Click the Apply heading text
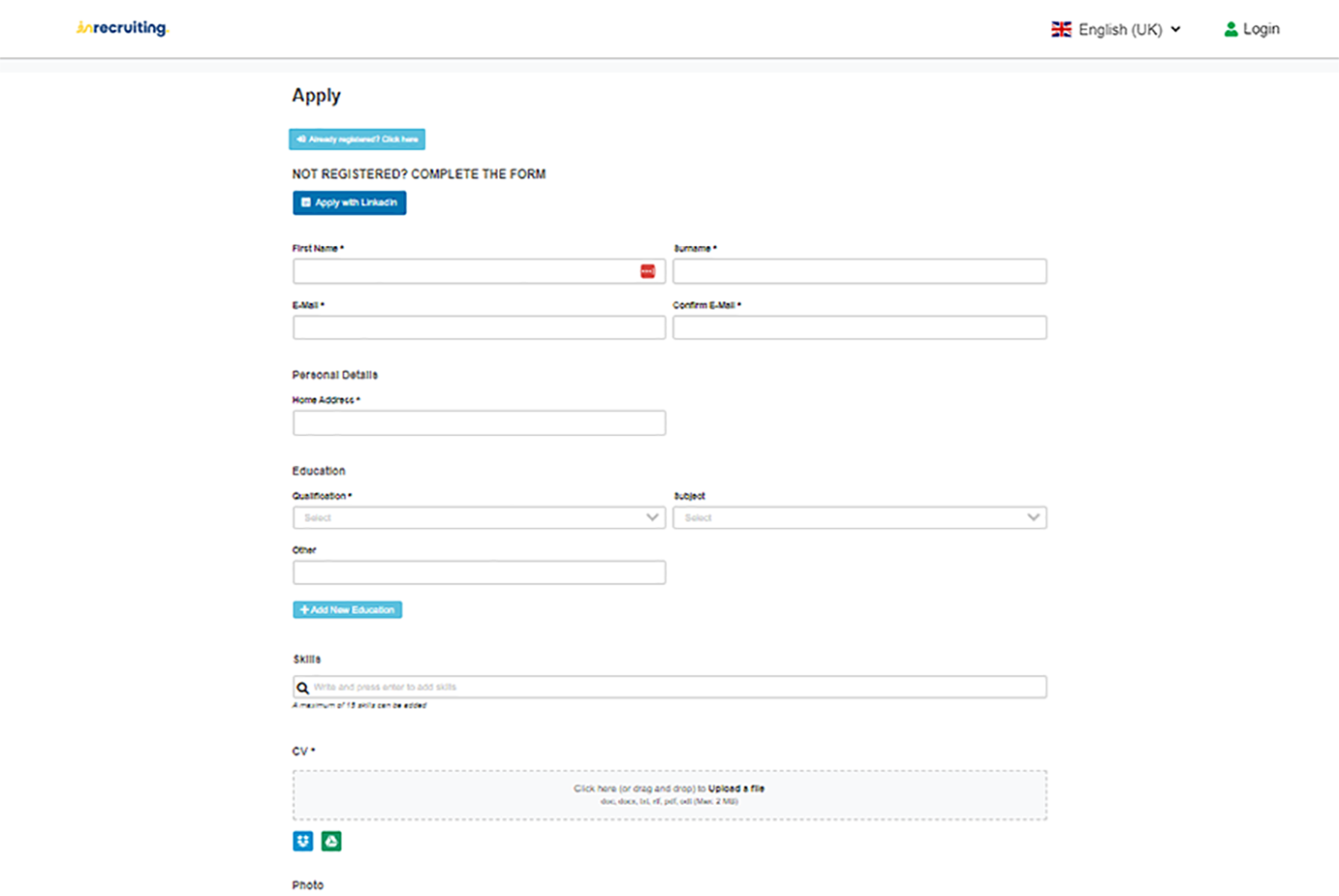 click(316, 95)
